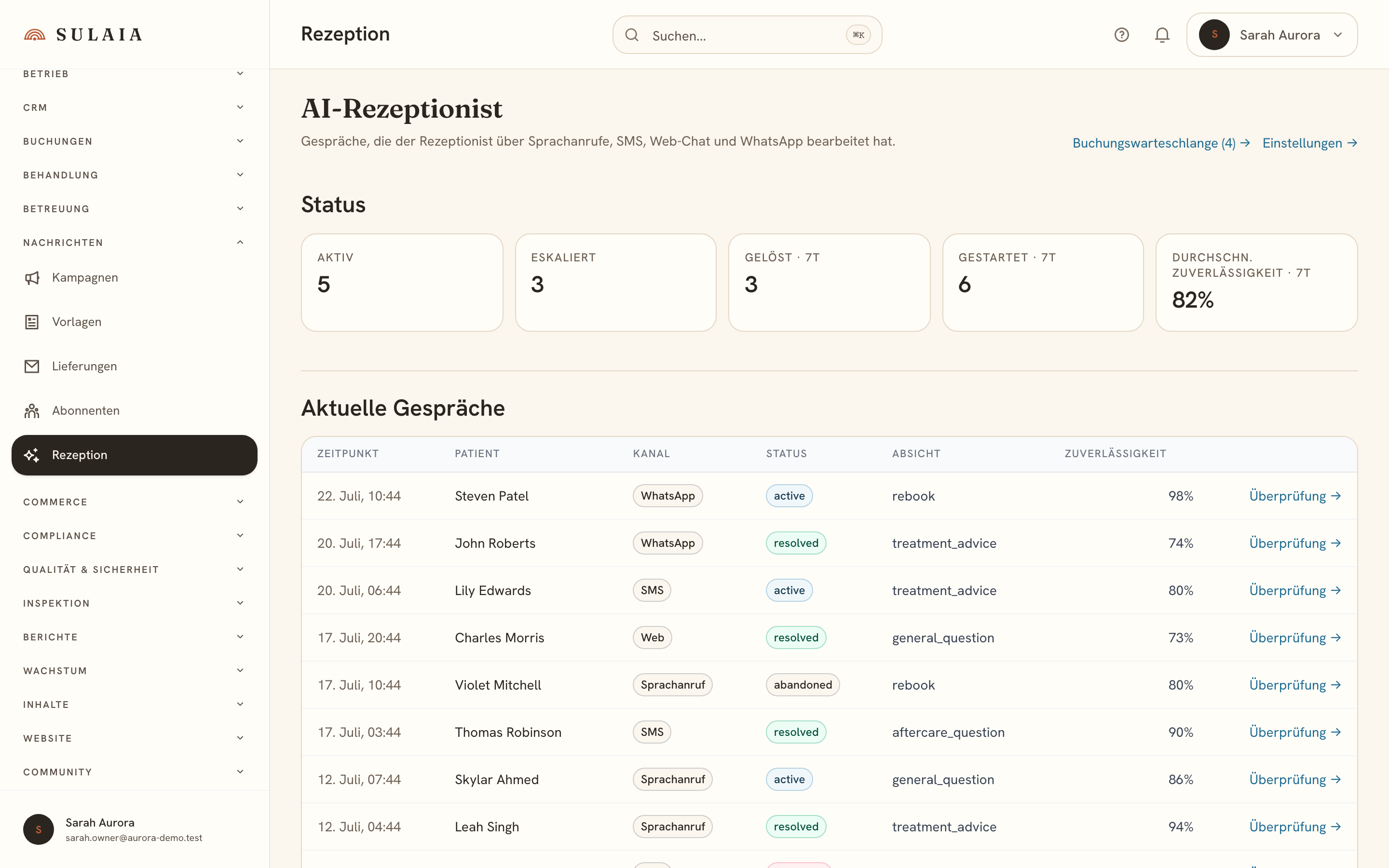Expand the Berichte sidebar section
This screenshot has height=868, width=1389.
point(134,637)
